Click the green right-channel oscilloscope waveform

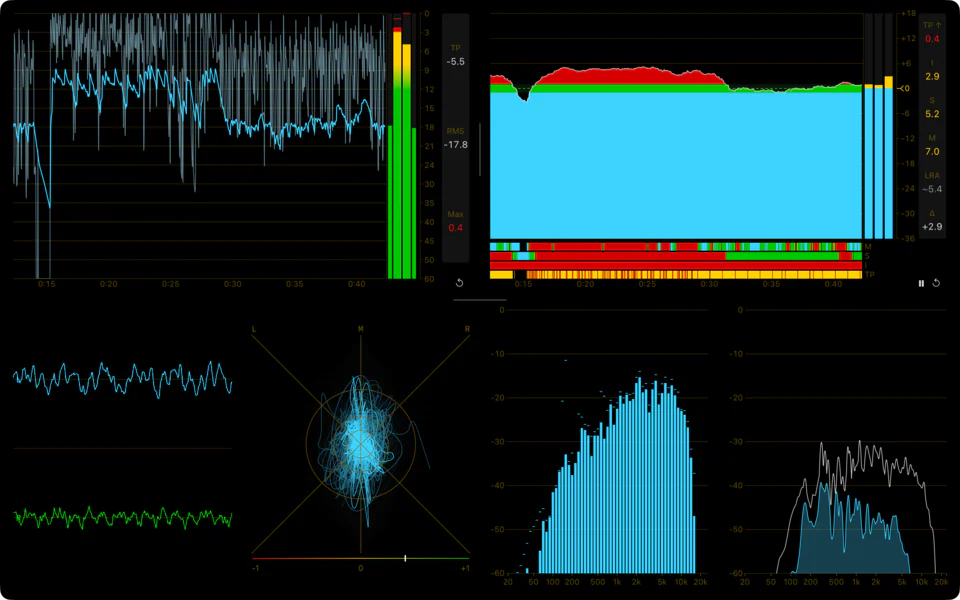click(122, 518)
